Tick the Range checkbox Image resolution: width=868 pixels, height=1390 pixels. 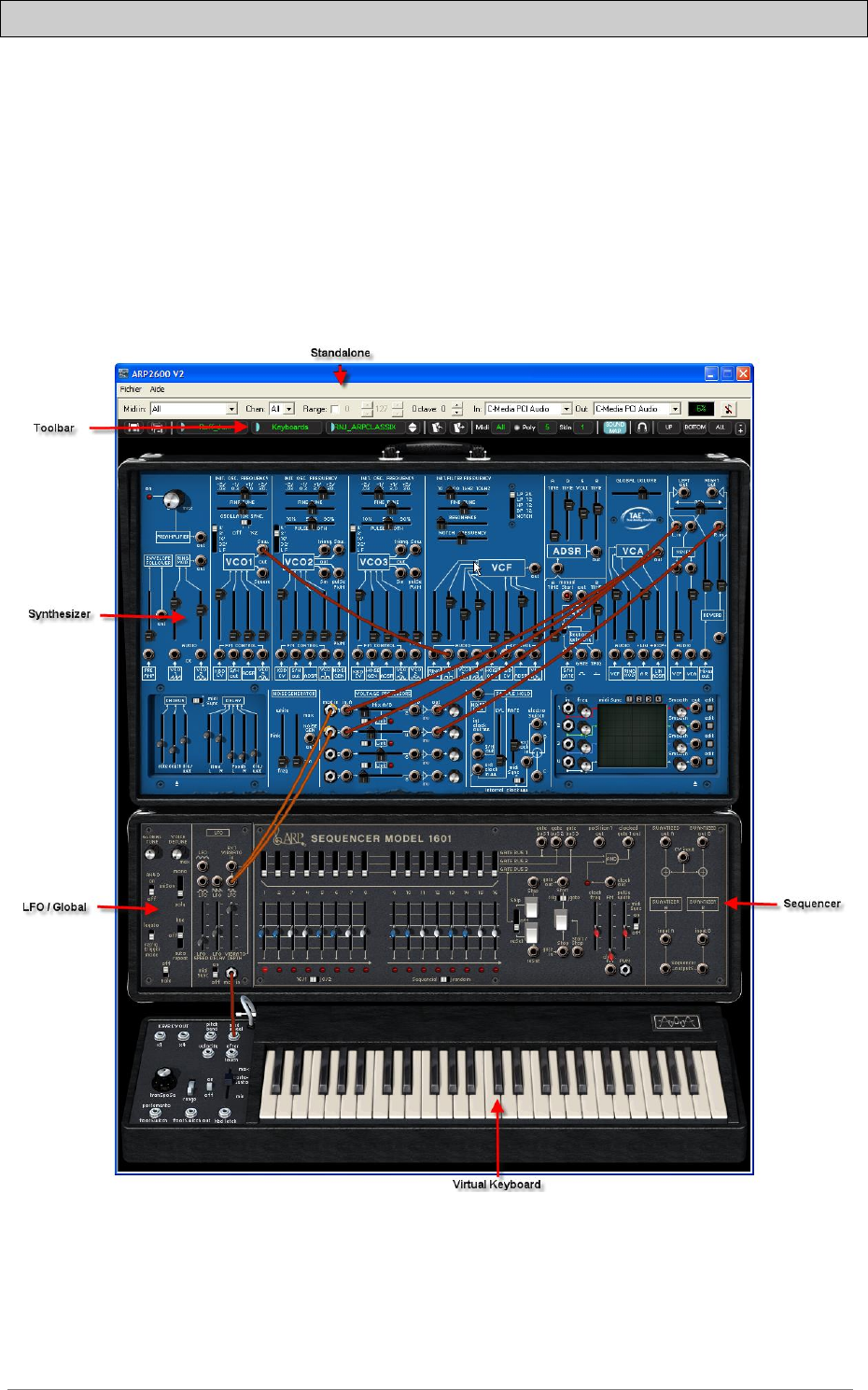[x=335, y=409]
